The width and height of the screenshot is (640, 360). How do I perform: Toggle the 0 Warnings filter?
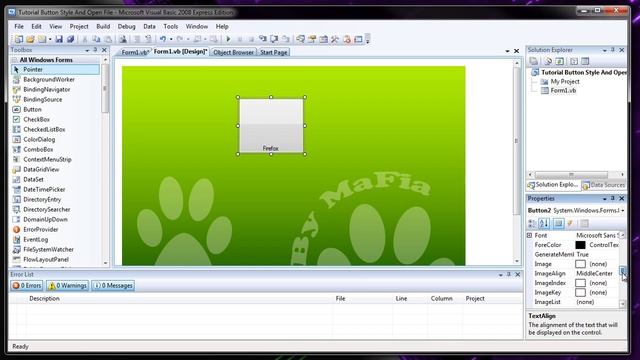point(67,285)
